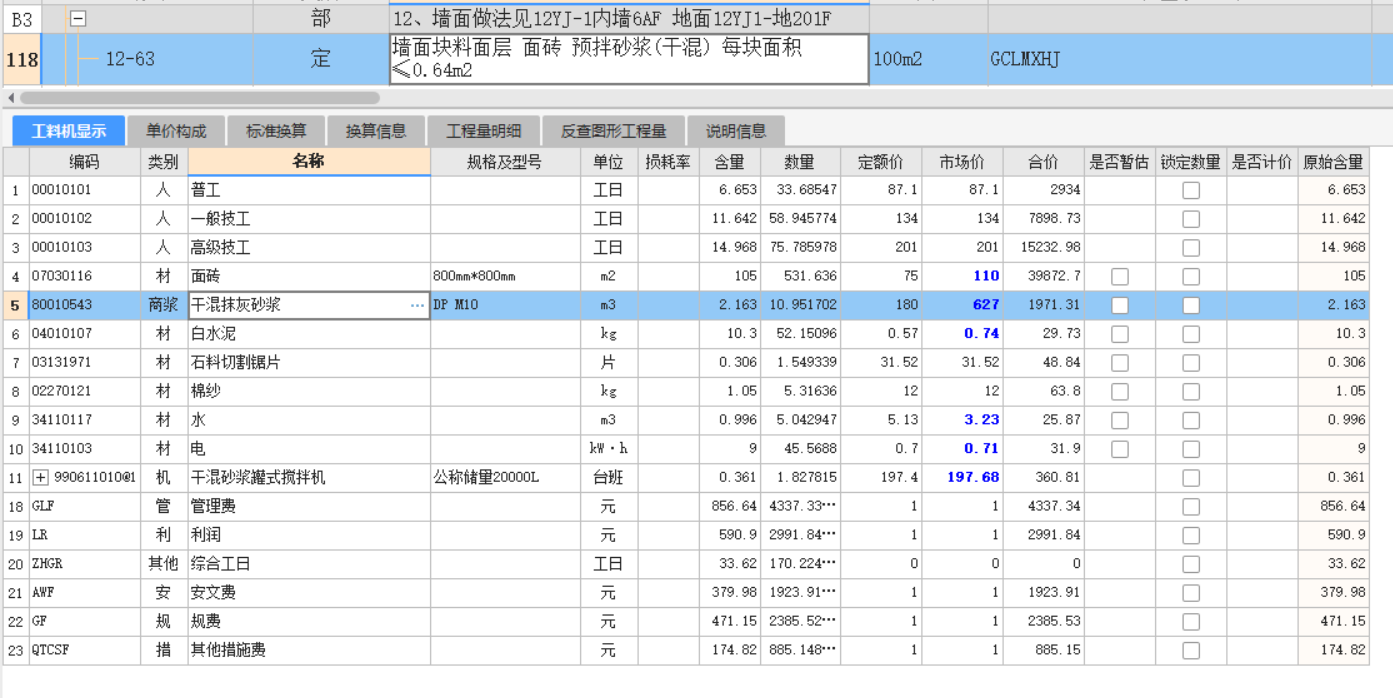This screenshot has height=698, width=1393.
Task: Click row number 118 header
Action: 21,59
